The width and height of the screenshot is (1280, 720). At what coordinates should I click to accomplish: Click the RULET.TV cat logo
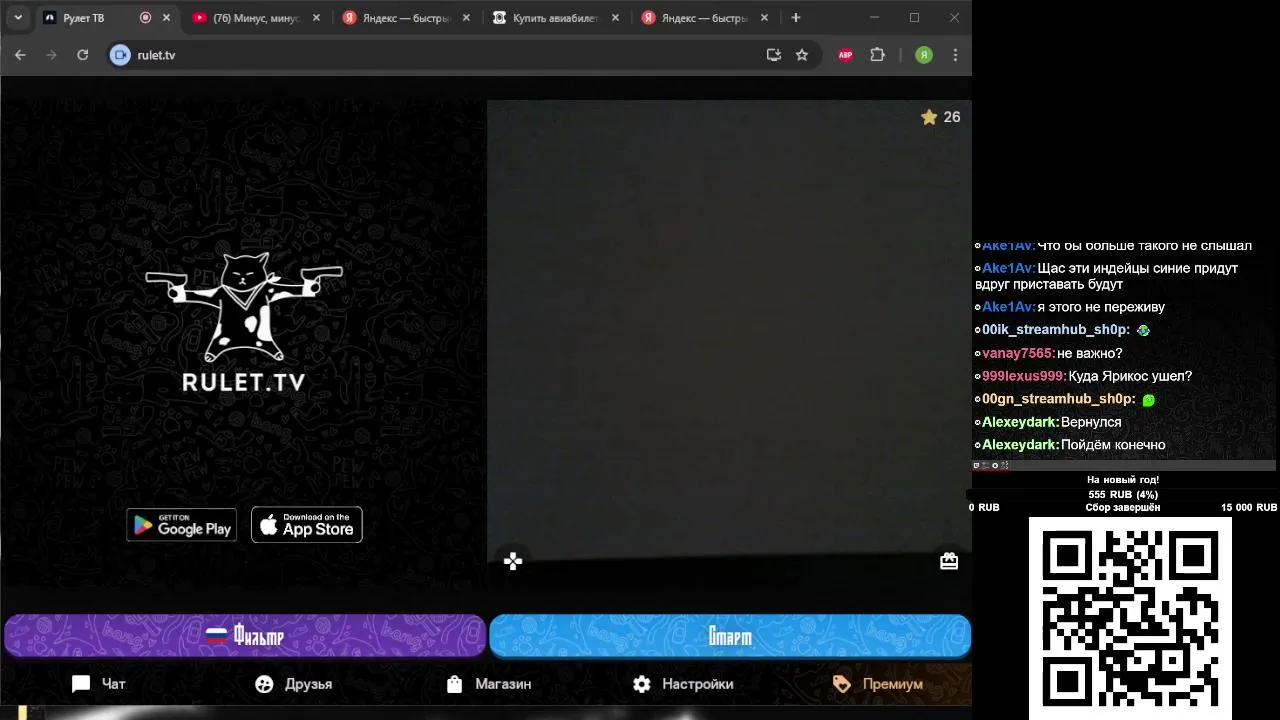pos(244,320)
